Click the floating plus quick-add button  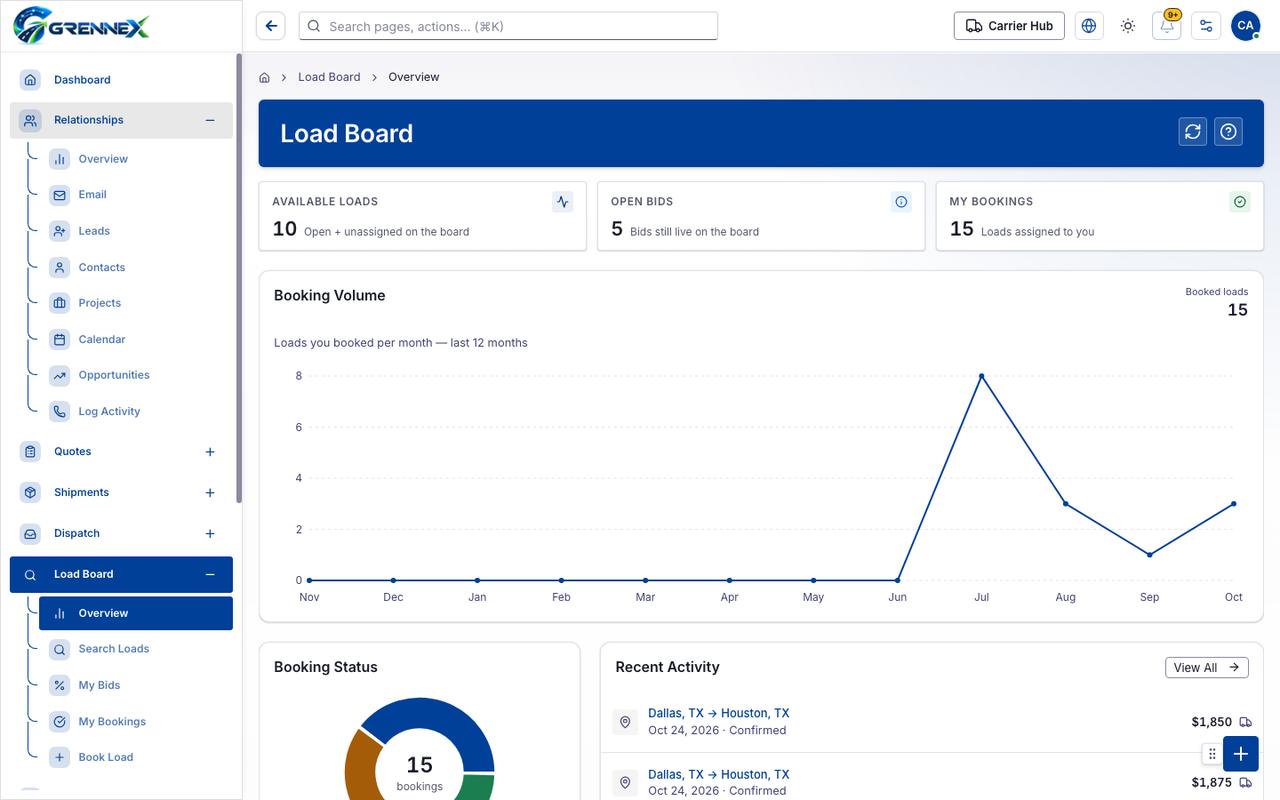pos(1240,754)
